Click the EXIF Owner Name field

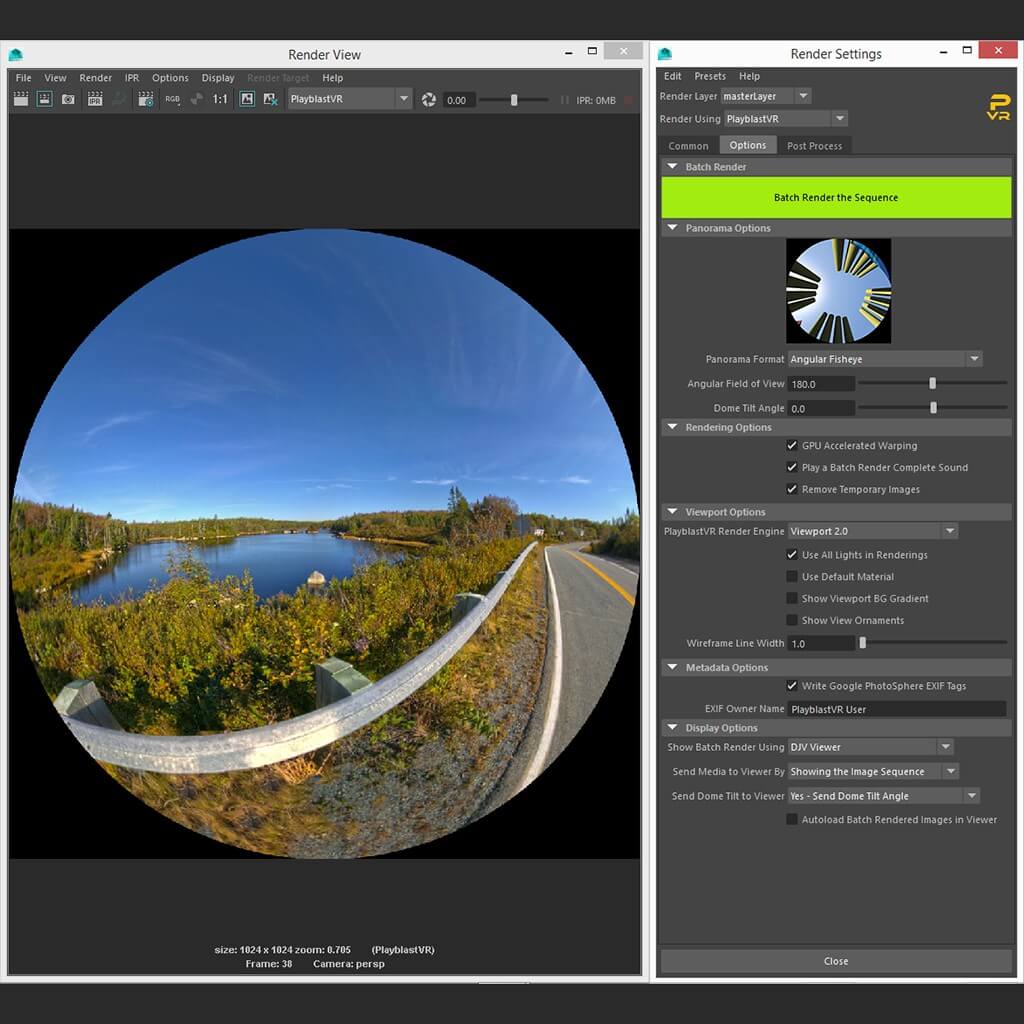click(897, 709)
